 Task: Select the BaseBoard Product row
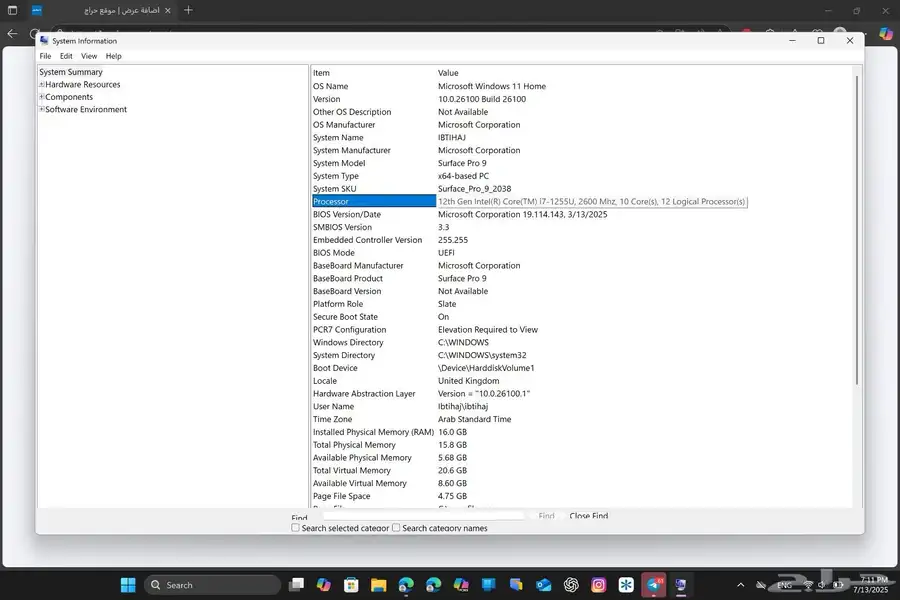(581, 278)
